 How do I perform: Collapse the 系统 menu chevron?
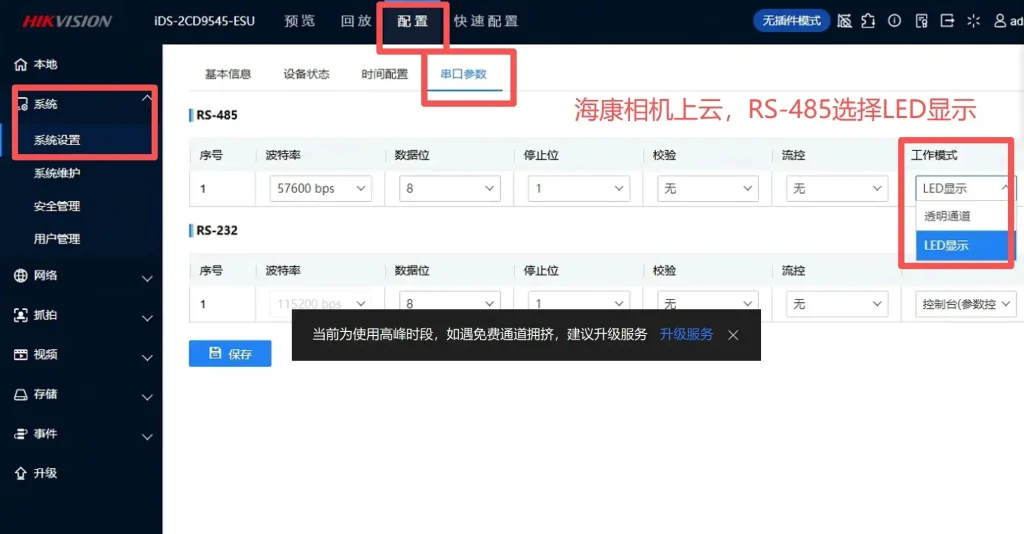(146, 98)
